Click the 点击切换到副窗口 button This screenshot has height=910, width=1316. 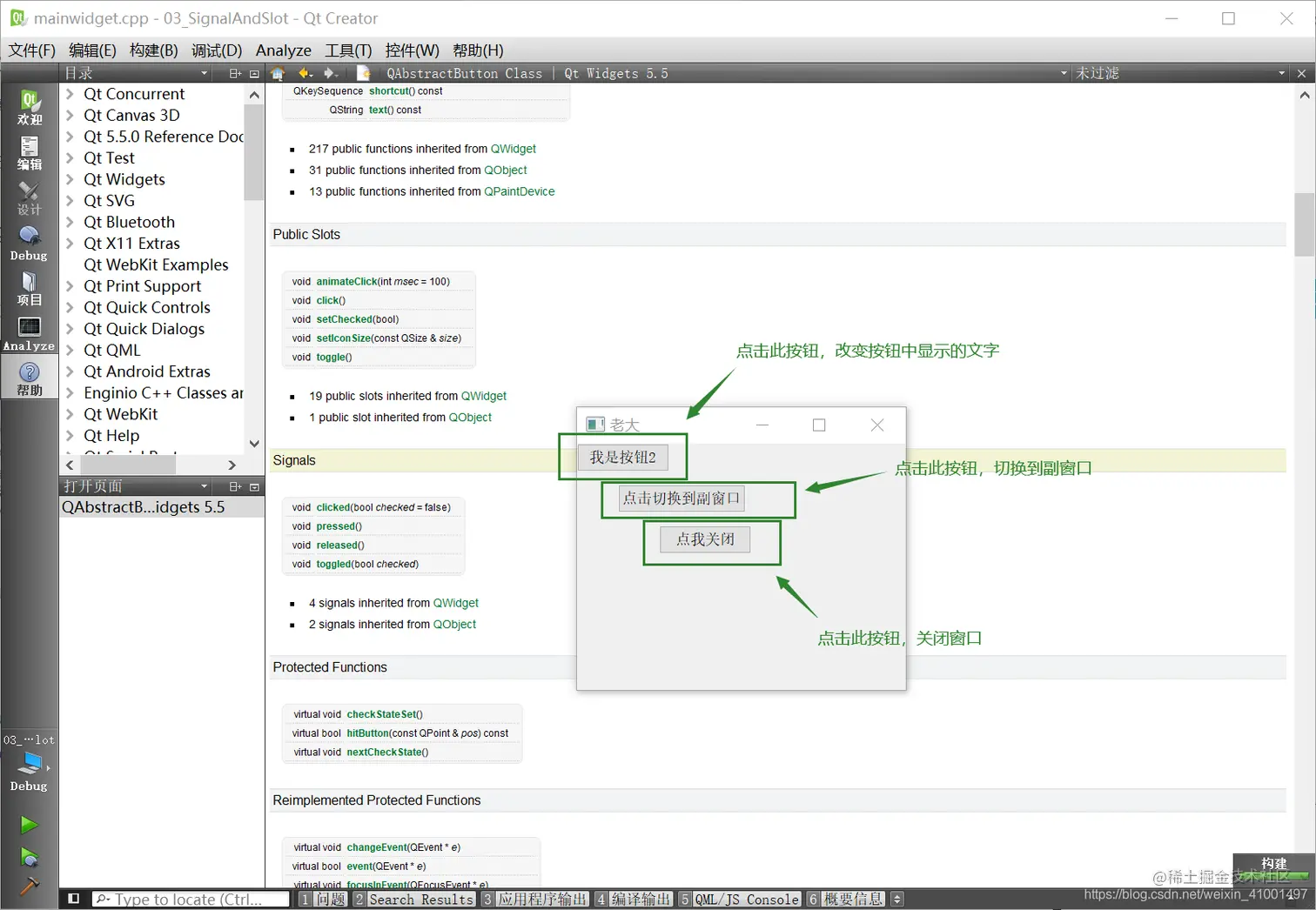point(681,498)
